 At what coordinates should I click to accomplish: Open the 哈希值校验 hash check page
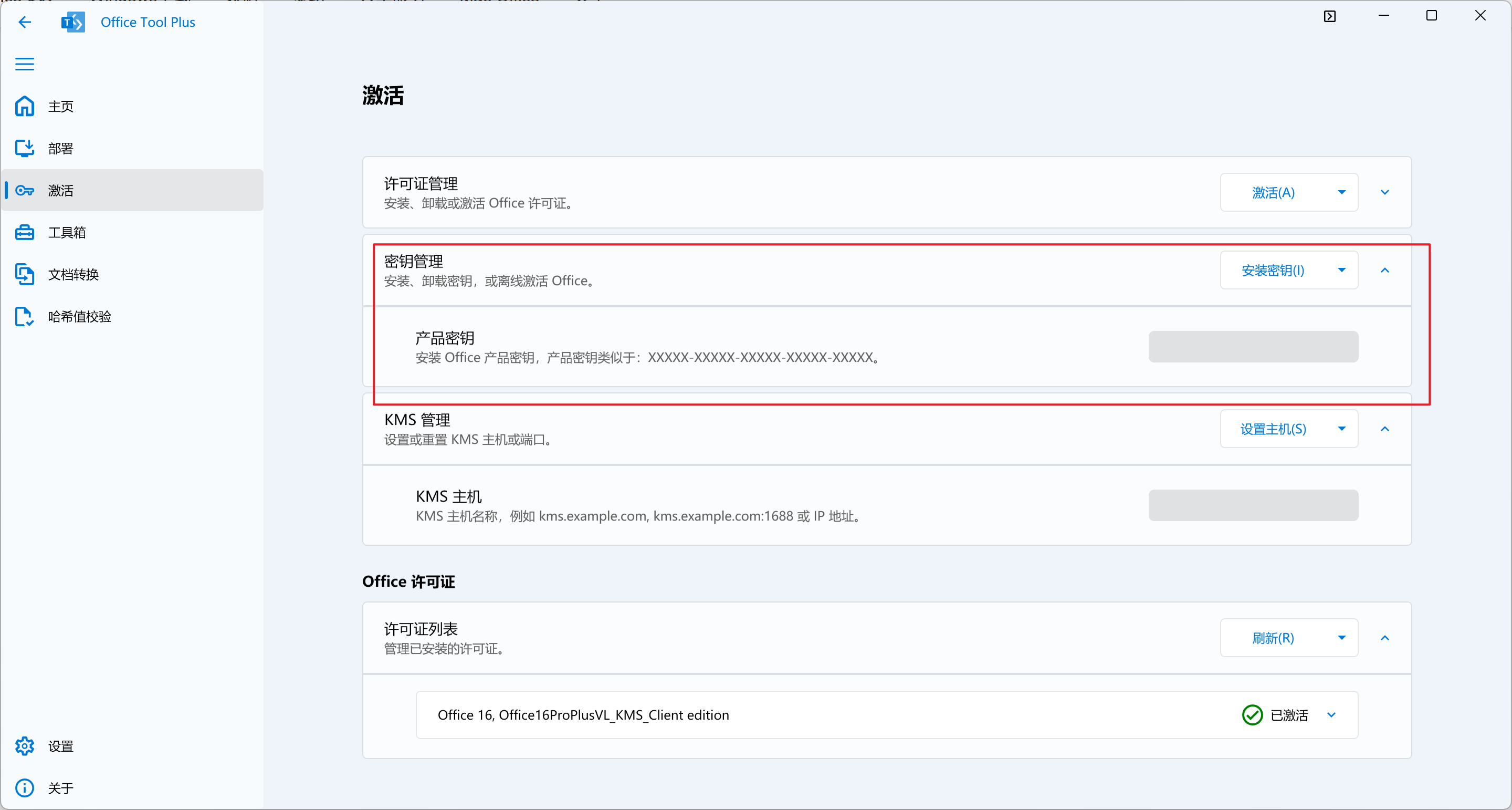coord(79,317)
